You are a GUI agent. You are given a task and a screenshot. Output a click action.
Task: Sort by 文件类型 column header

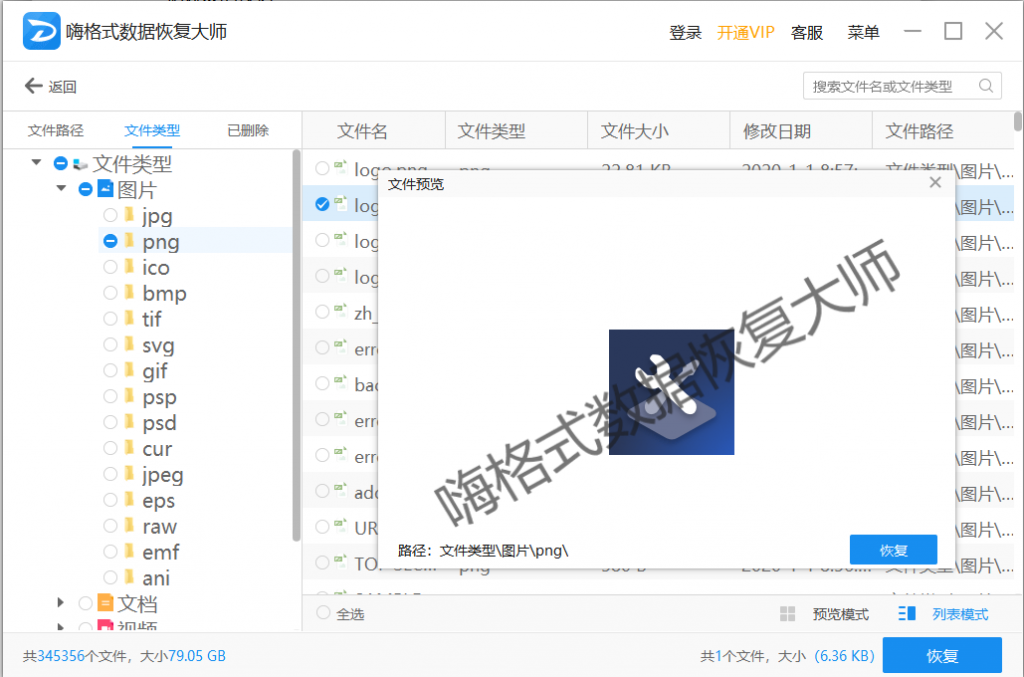(491, 131)
